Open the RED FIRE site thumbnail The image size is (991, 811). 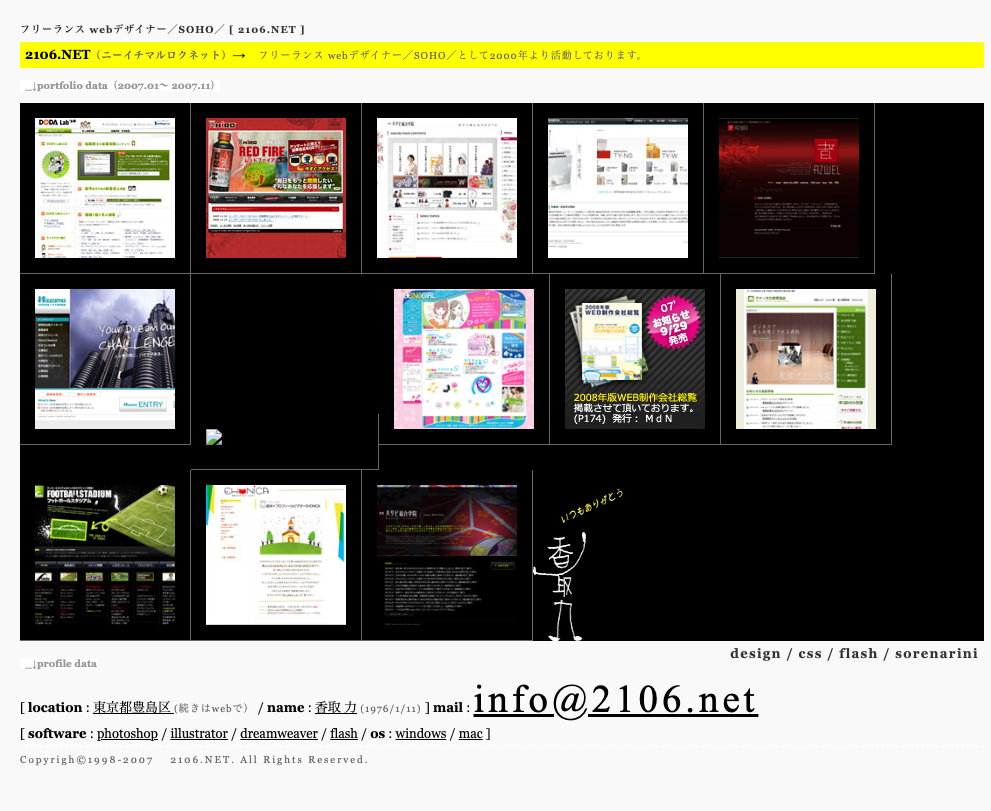(x=276, y=188)
